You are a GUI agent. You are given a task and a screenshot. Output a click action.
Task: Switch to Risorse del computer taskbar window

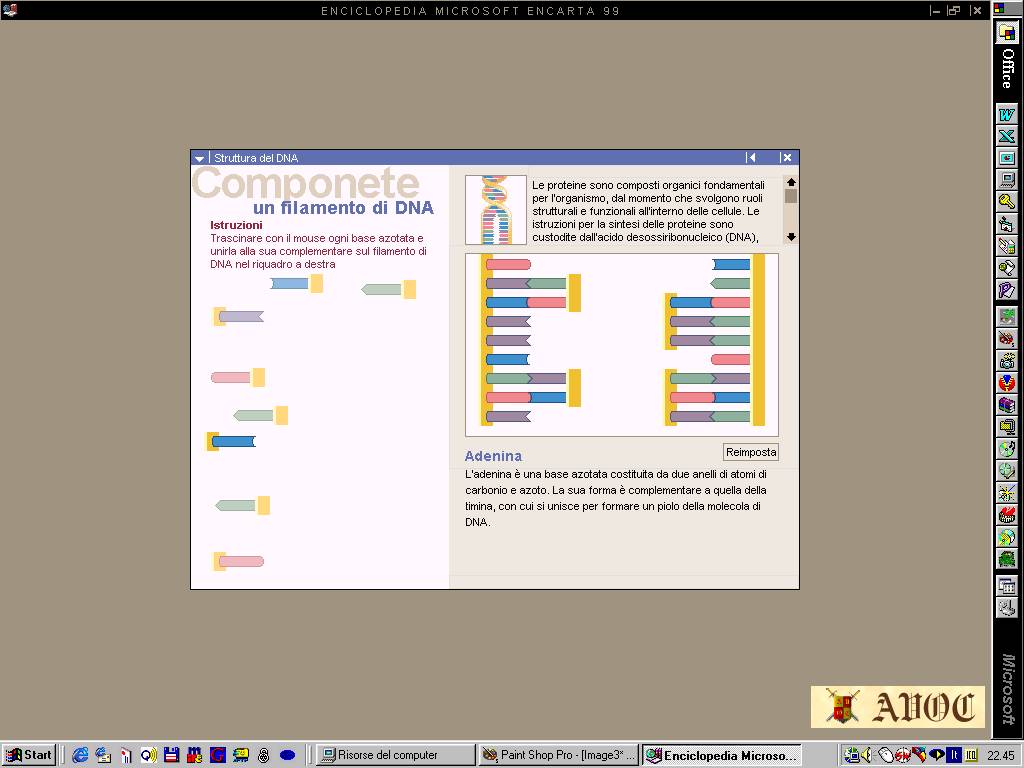pos(396,755)
